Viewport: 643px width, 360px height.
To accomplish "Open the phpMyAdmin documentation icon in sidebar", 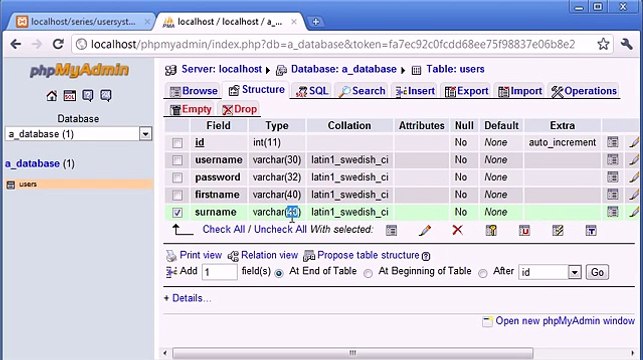I will pyautogui.click(x=88, y=96).
